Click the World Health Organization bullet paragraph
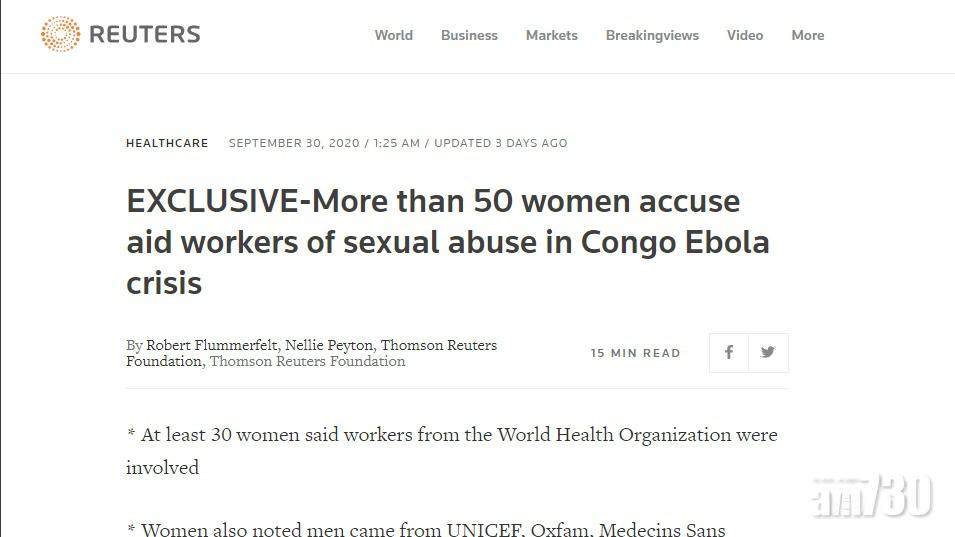Image resolution: width=955 pixels, height=537 pixels. [452, 451]
